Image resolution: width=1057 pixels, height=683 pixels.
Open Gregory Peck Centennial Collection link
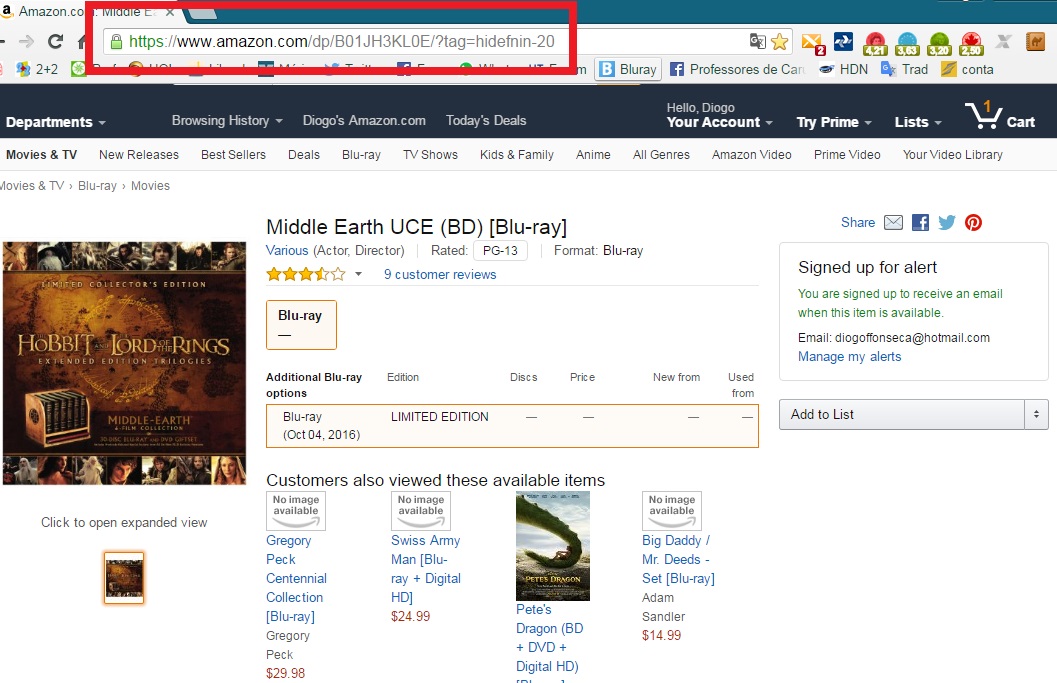(297, 578)
